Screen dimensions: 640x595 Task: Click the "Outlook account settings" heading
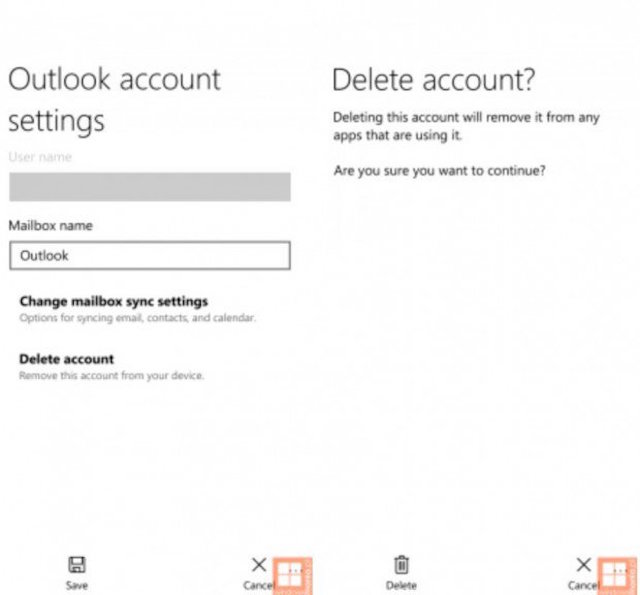point(114,100)
